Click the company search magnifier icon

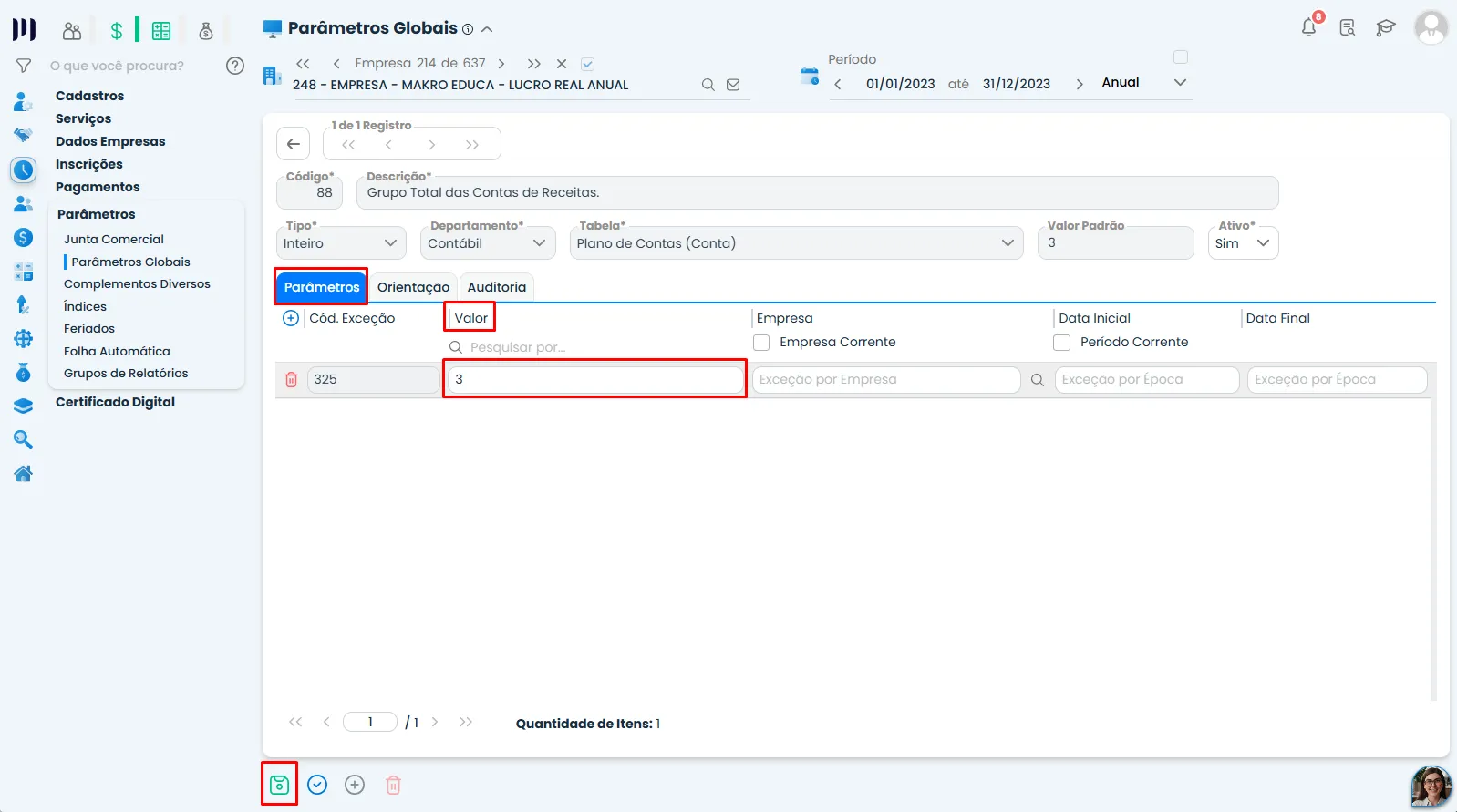click(708, 85)
